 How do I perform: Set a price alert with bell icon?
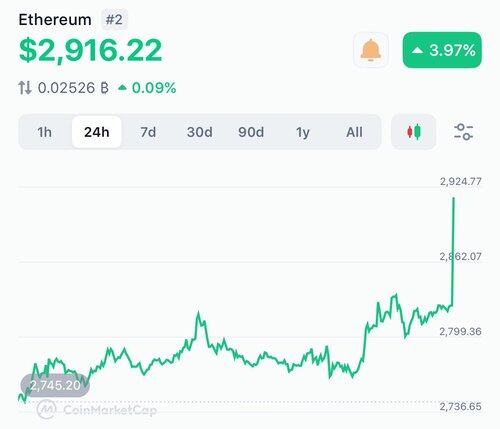[x=371, y=50]
